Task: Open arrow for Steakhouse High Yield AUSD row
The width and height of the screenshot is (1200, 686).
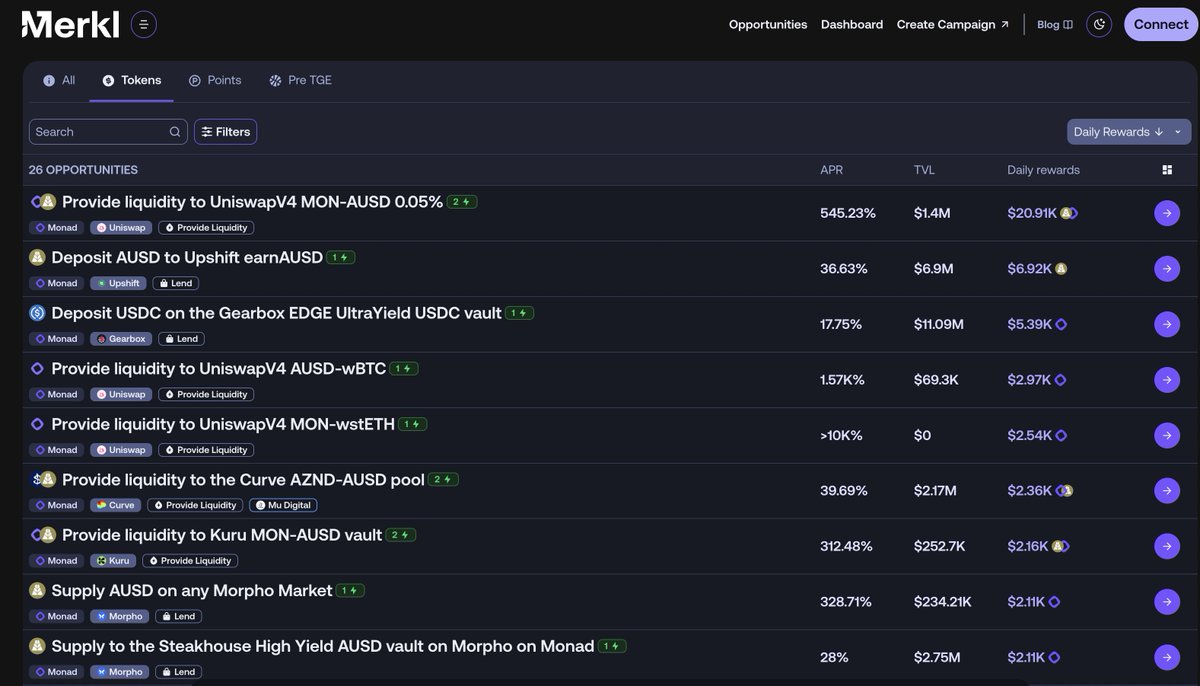Action: [x=1167, y=657]
